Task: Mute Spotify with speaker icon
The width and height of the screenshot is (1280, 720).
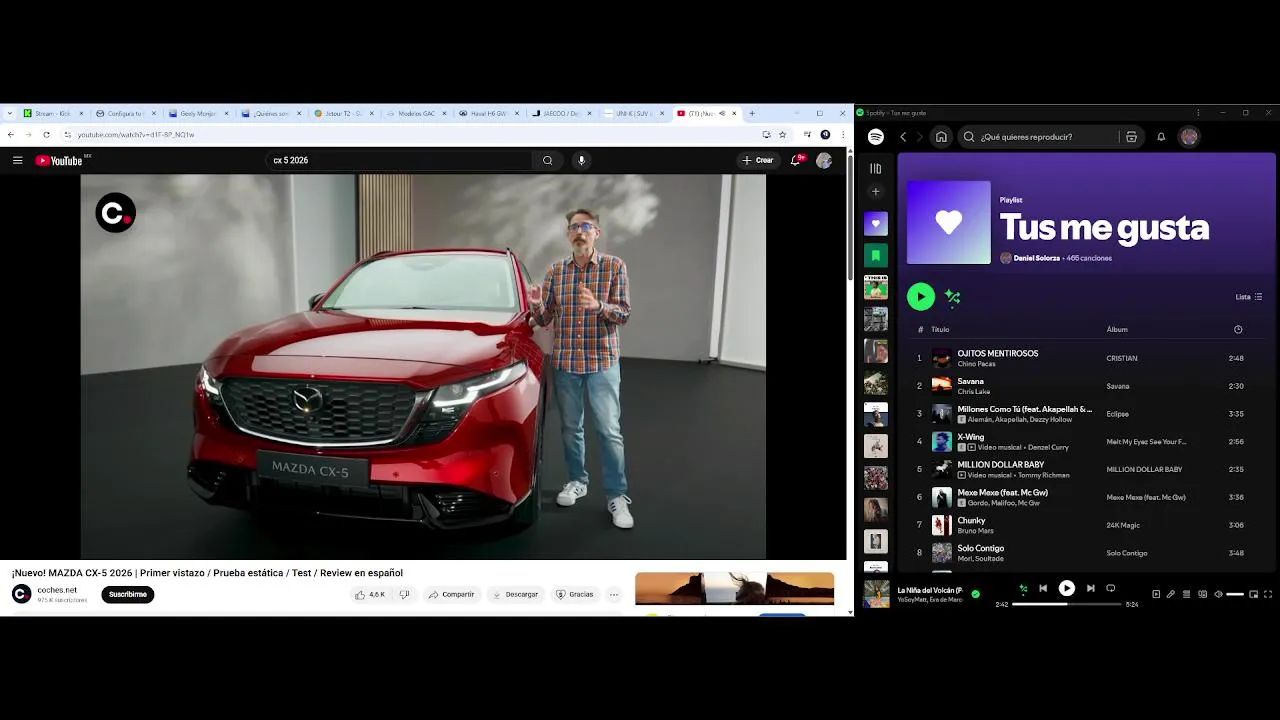Action: [x=1218, y=594]
